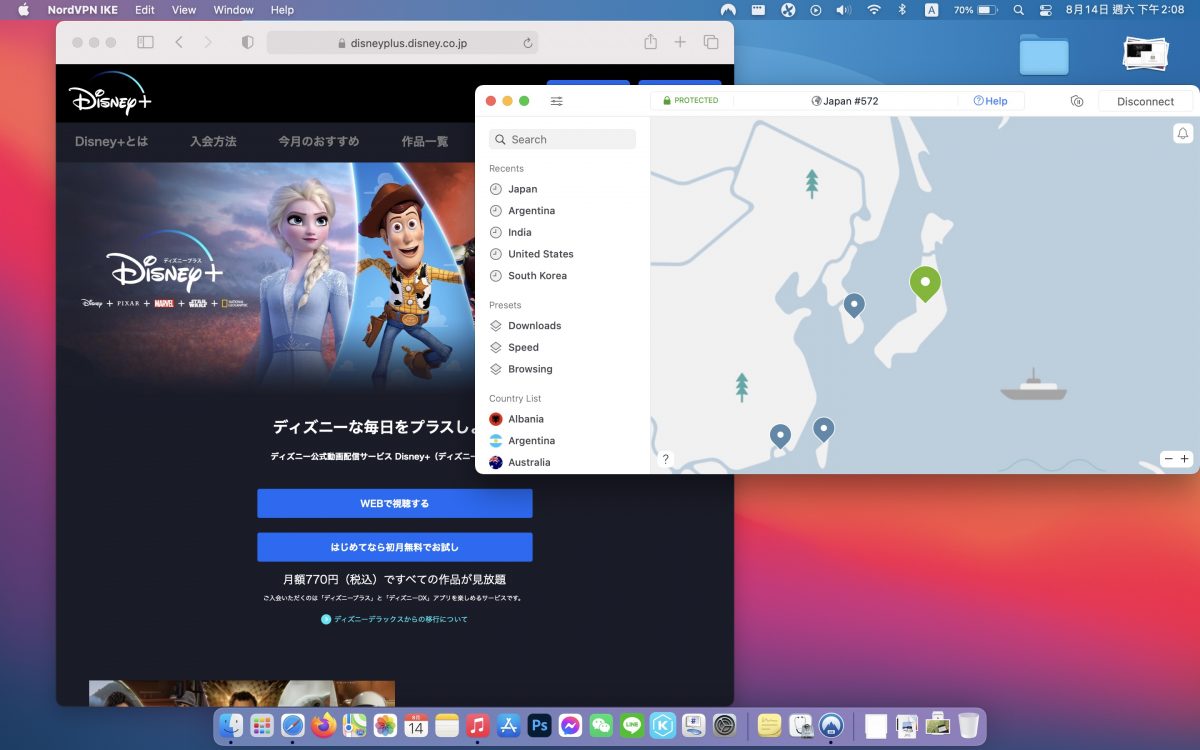Open the Apple menu

[23, 10]
